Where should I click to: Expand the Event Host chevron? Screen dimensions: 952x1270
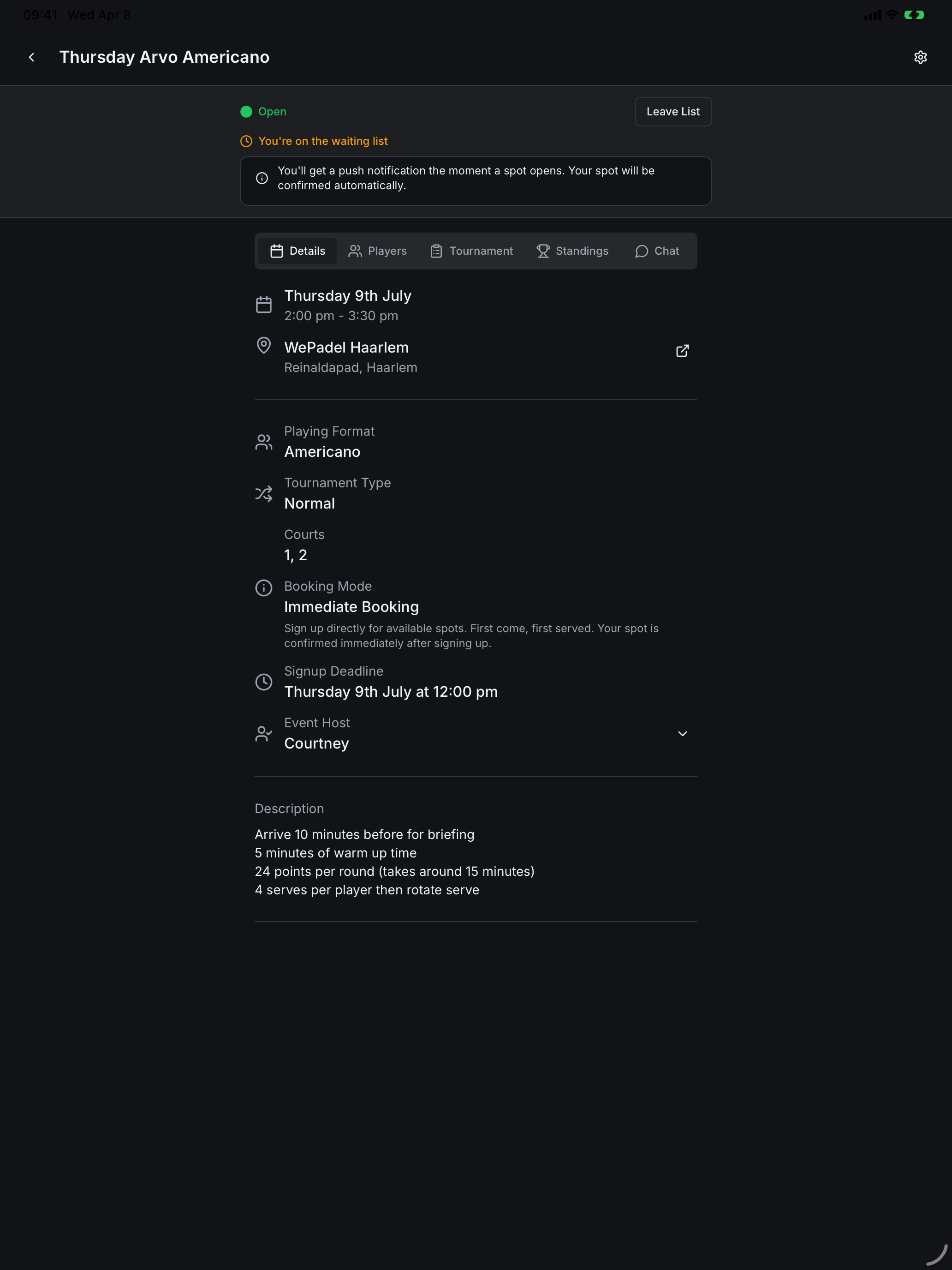(682, 734)
